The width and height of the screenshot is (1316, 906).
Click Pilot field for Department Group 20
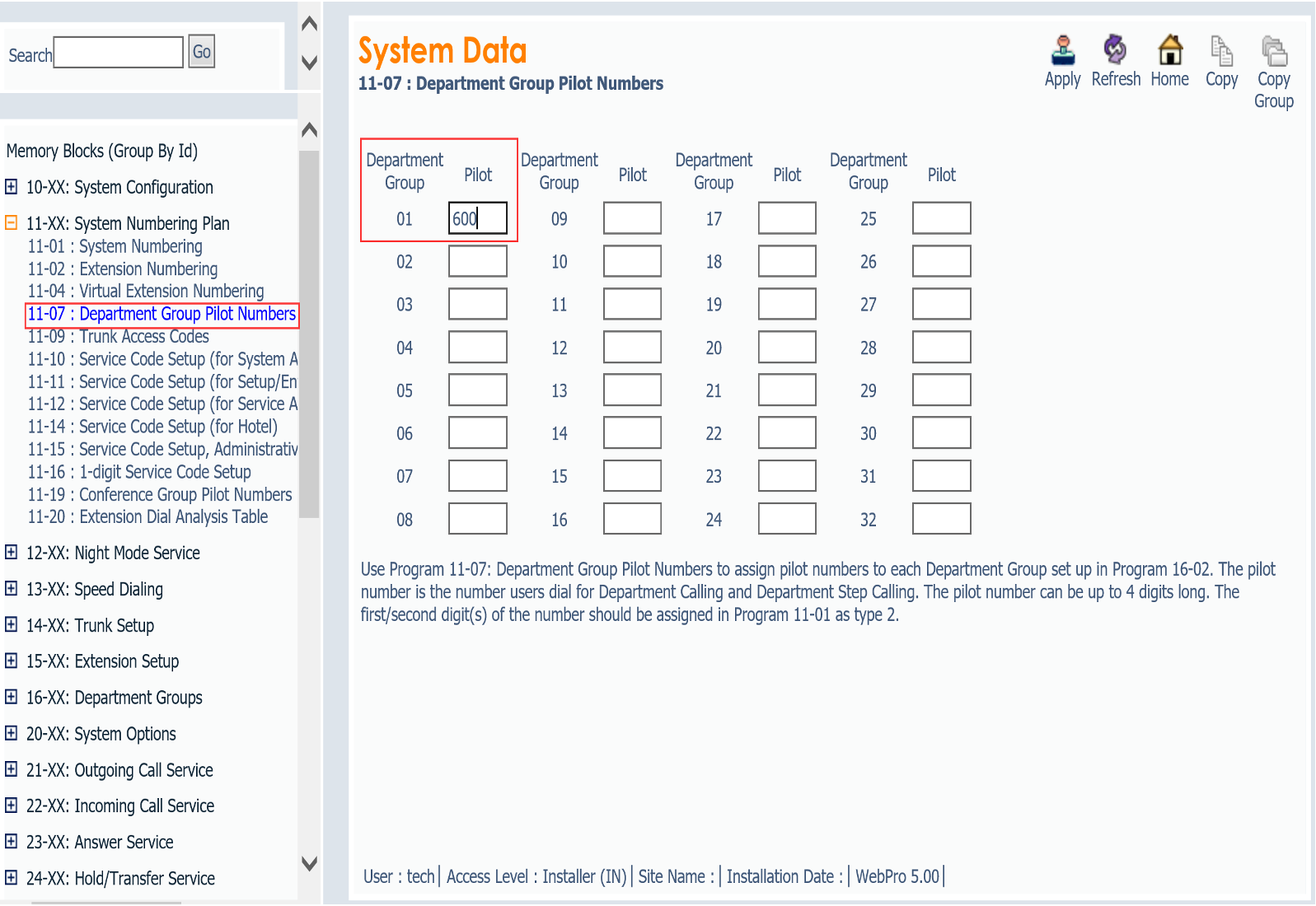(x=787, y=347)
